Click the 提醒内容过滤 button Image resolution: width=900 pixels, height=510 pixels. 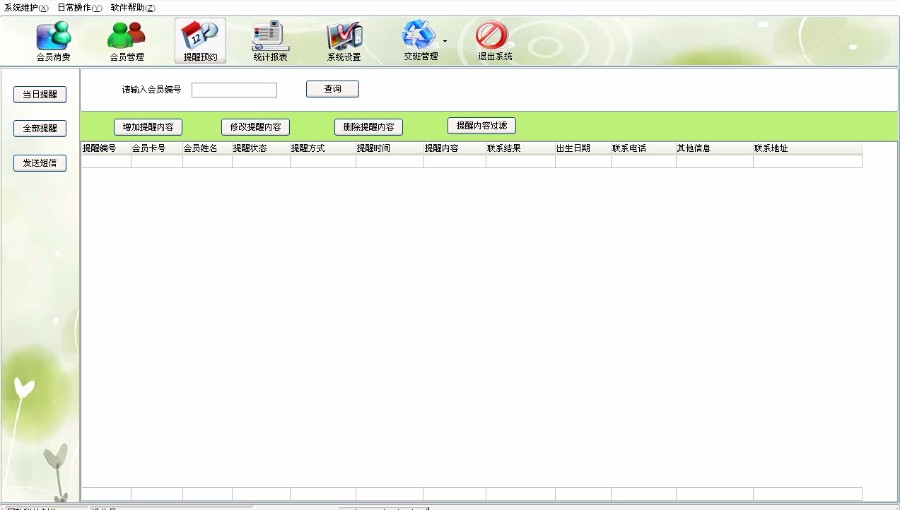click(482, 126)
